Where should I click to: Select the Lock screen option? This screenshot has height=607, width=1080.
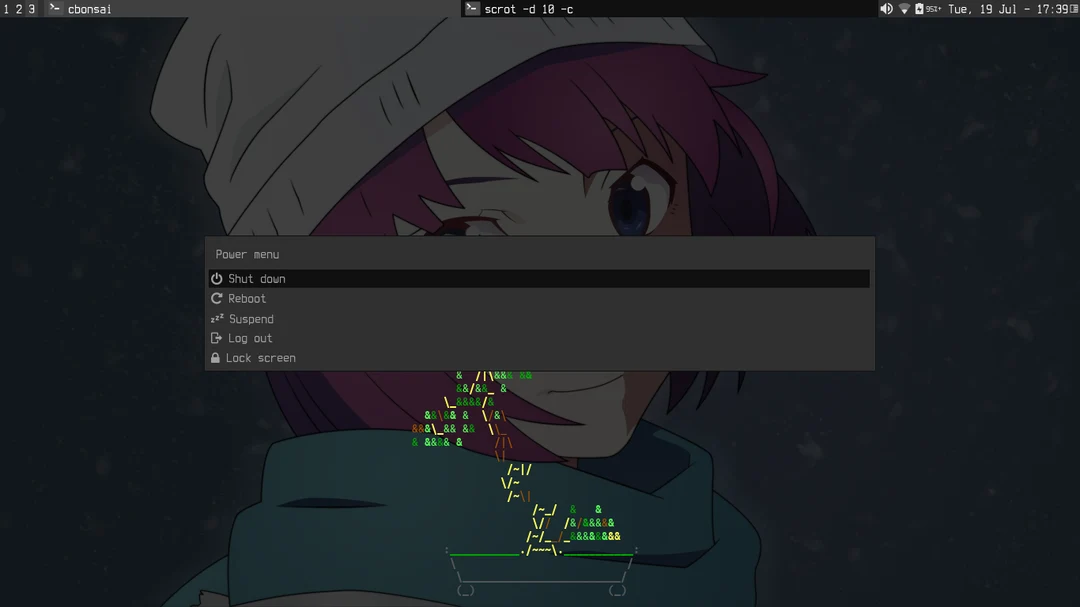[x=262, y=357]
